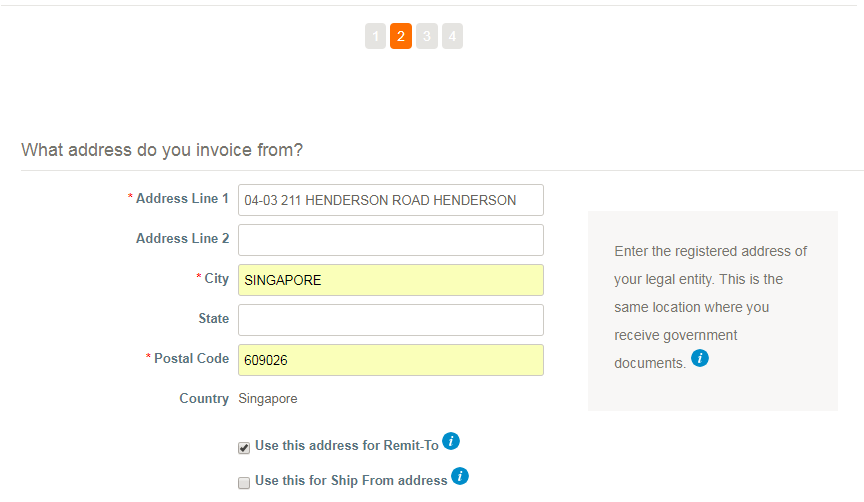Click the empty State input box

[391, 320]
